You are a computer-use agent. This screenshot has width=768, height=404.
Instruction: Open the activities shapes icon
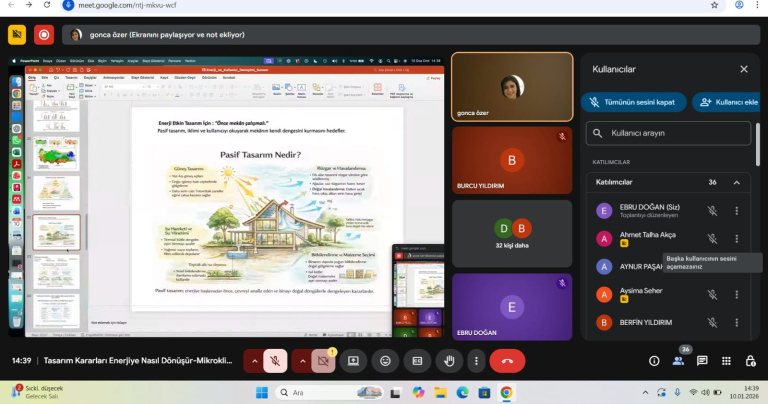tap(726, 361)
